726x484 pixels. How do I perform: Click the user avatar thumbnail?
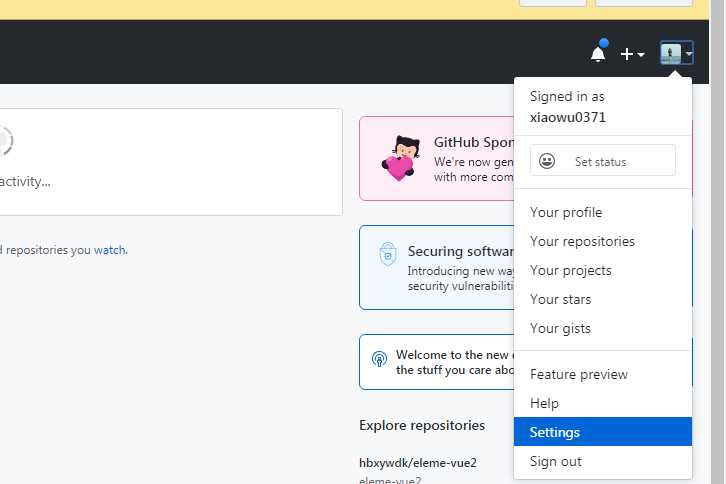coord(670,53)
